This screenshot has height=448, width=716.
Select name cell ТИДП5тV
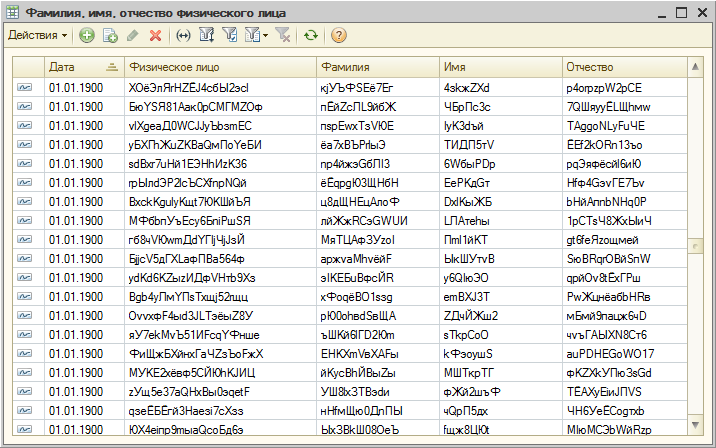(x=500, y=145)
